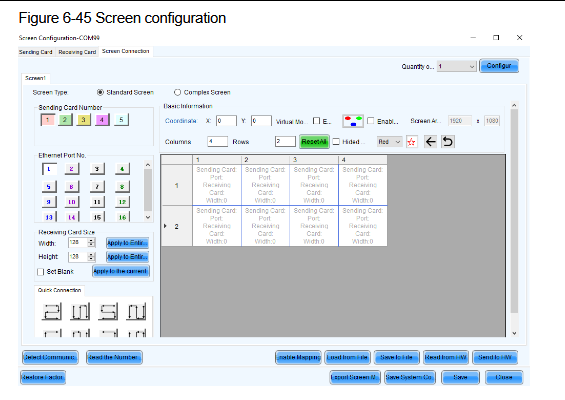
Task: Click the Detect Communic.. button
Action: 50,357
